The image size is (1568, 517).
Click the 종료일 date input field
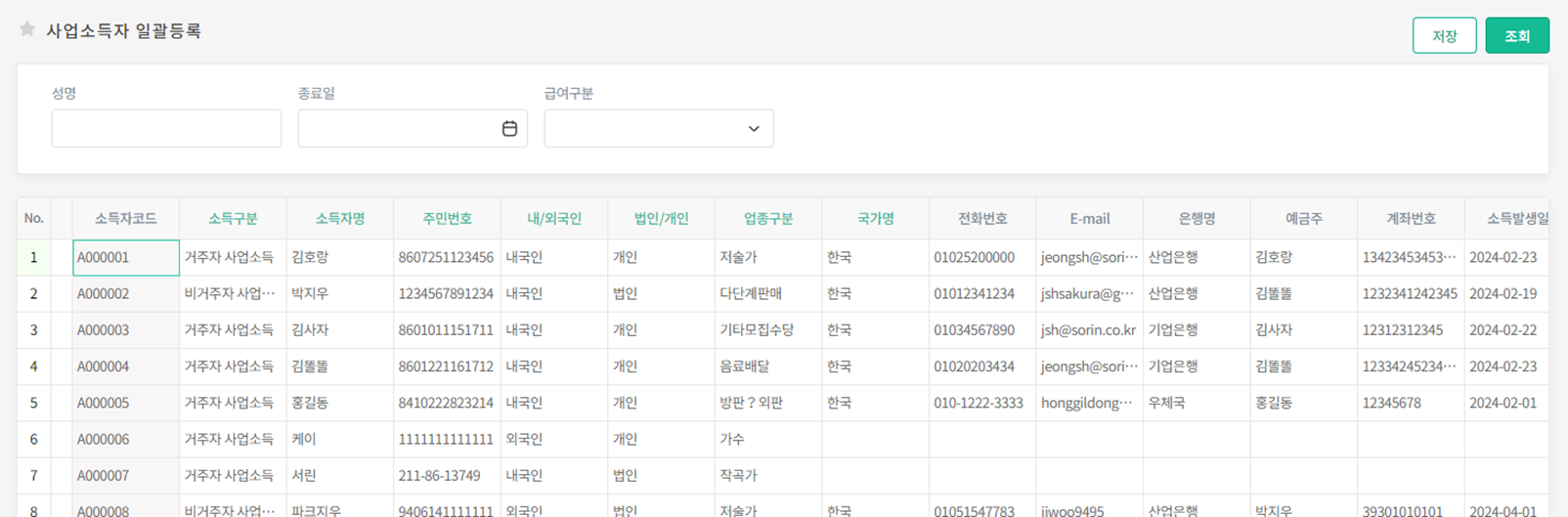pyautogui.click(x=398, y=129)
